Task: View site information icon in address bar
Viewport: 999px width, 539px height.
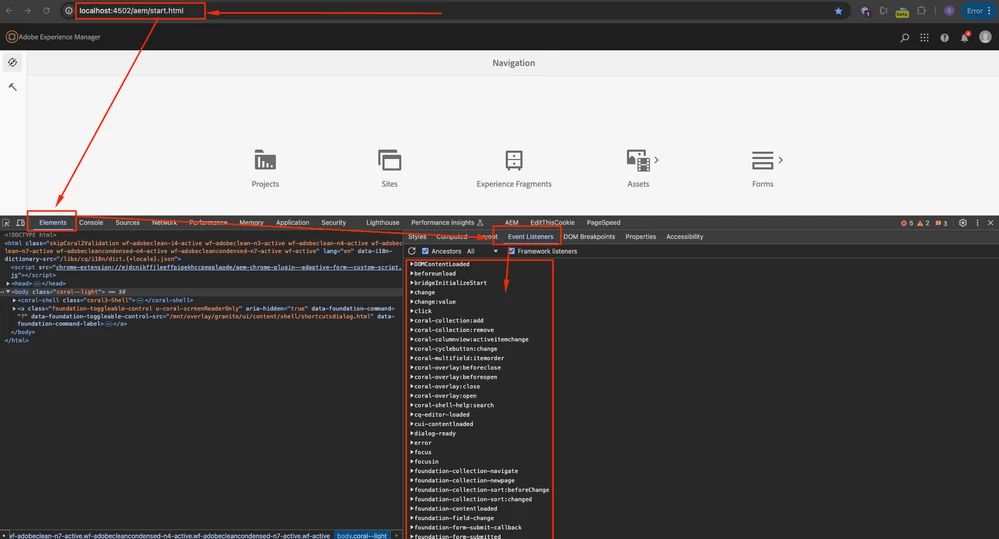Action: pyautogui.click(x=69, y=11)
